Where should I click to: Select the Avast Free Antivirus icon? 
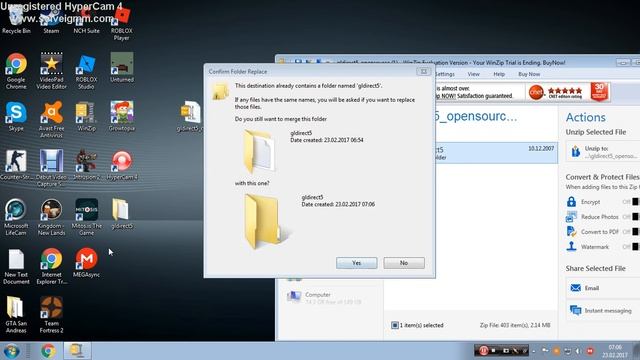pos(51,120)
